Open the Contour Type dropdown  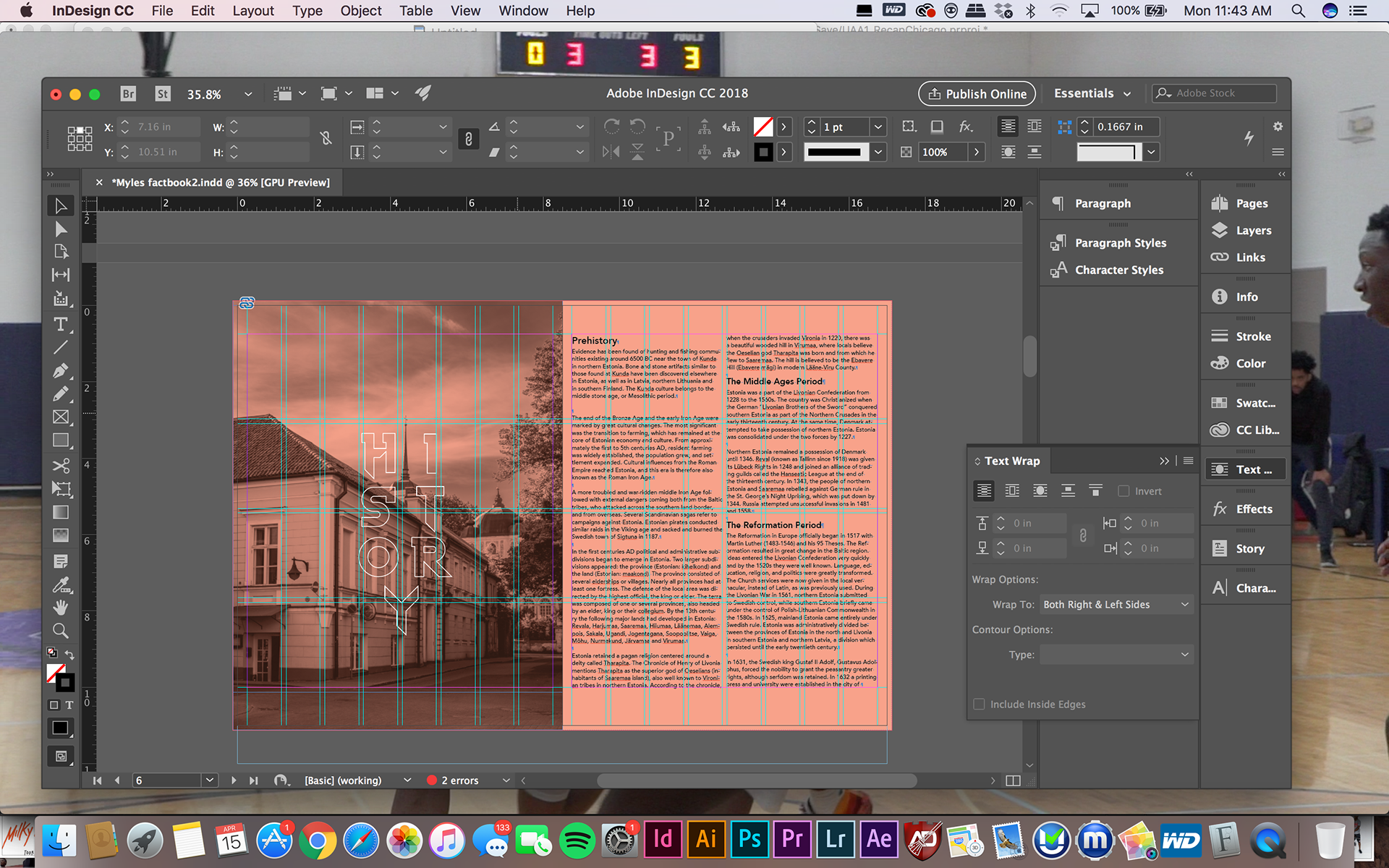click(x=1116, y=655)
